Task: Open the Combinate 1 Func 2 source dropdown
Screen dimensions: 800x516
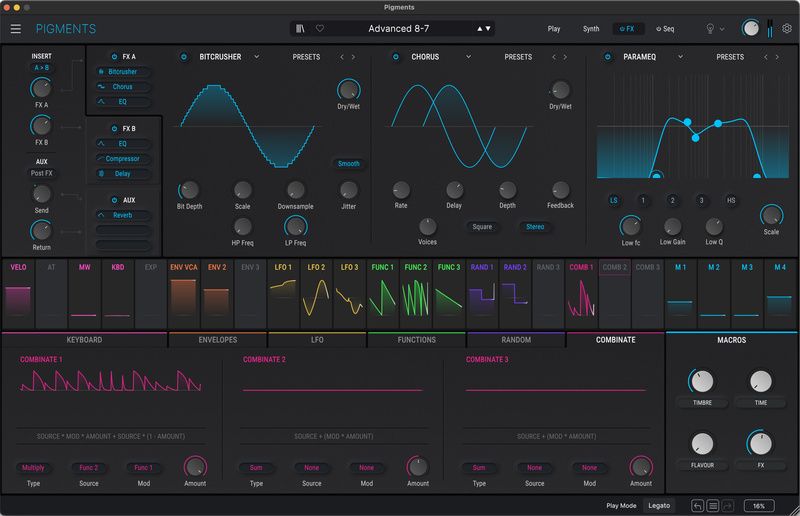Action: click(88, 468)
